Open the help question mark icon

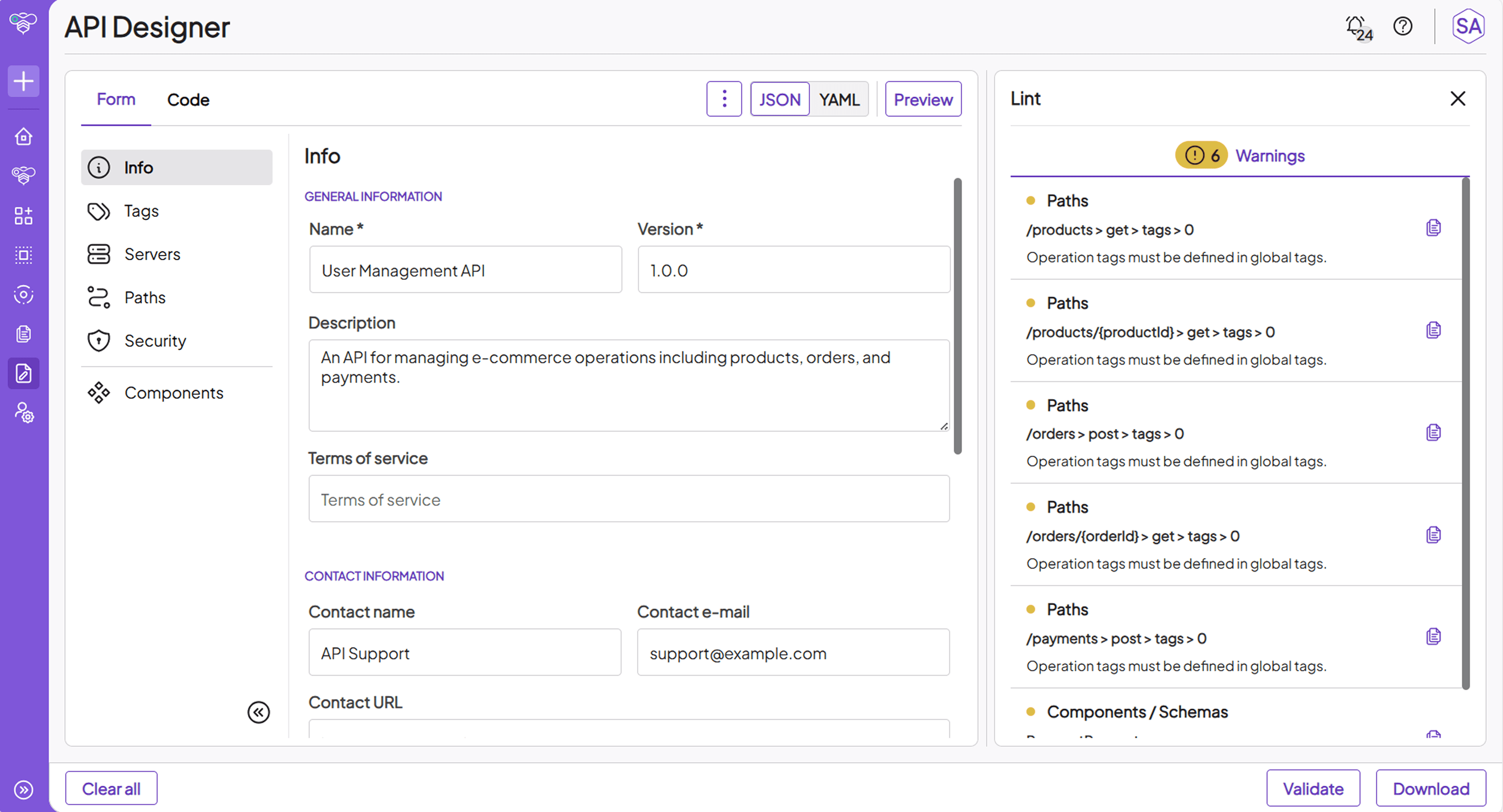(1403, 27)
